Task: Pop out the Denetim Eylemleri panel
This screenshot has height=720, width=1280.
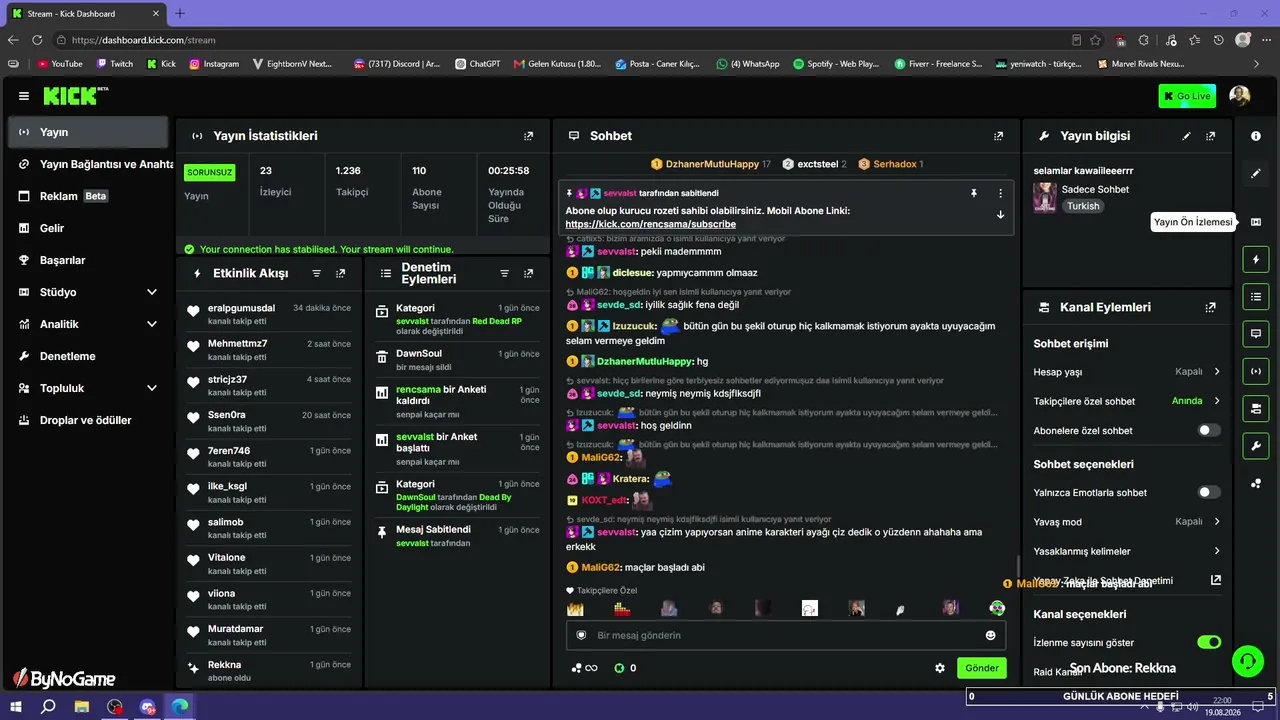Action: [x=529, y=273]
